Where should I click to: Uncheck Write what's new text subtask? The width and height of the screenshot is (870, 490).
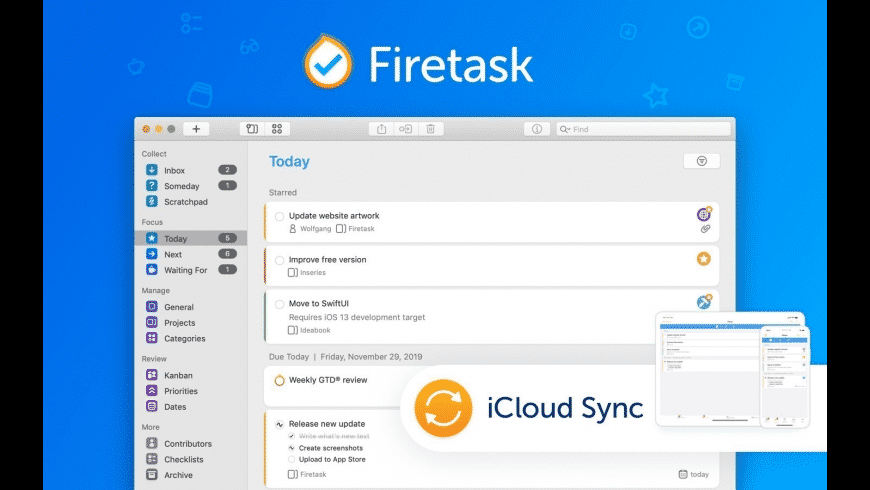[x=291, y=436]
